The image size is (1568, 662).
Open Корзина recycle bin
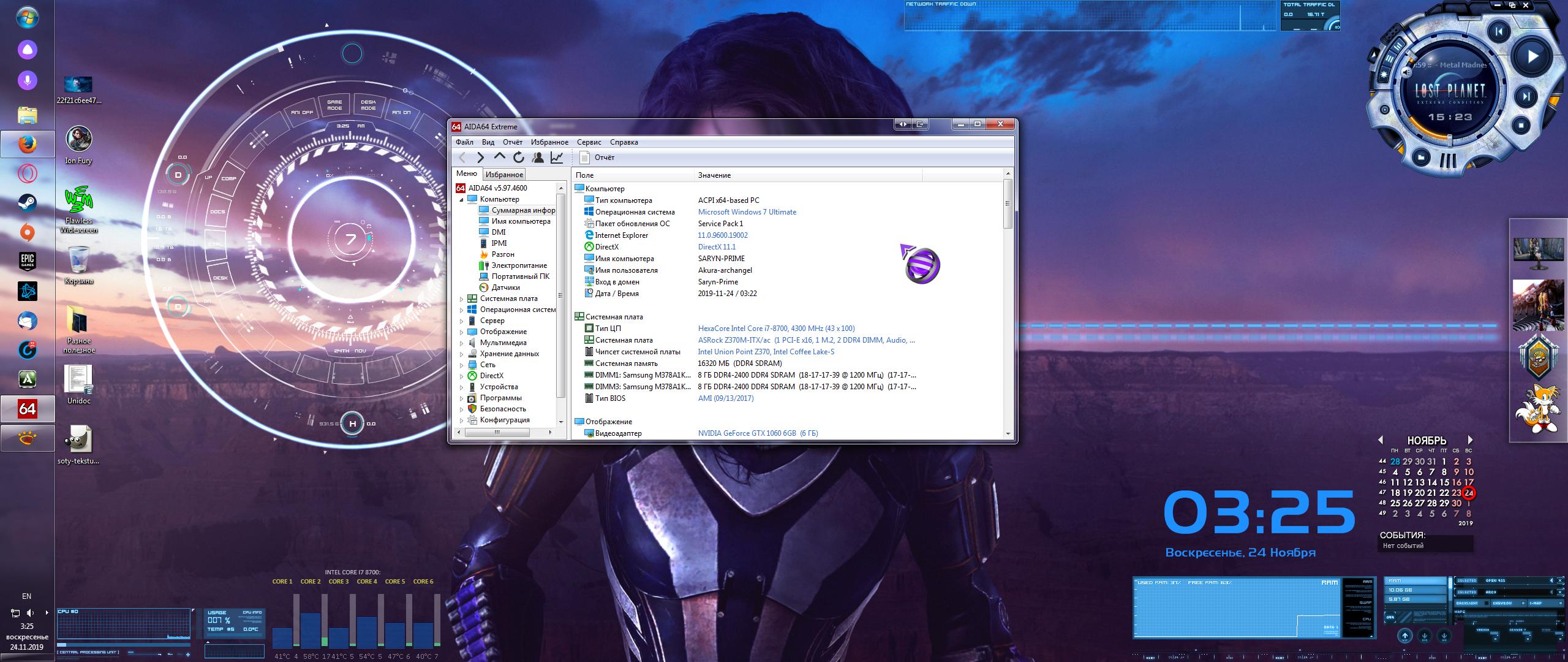[78, 265]
